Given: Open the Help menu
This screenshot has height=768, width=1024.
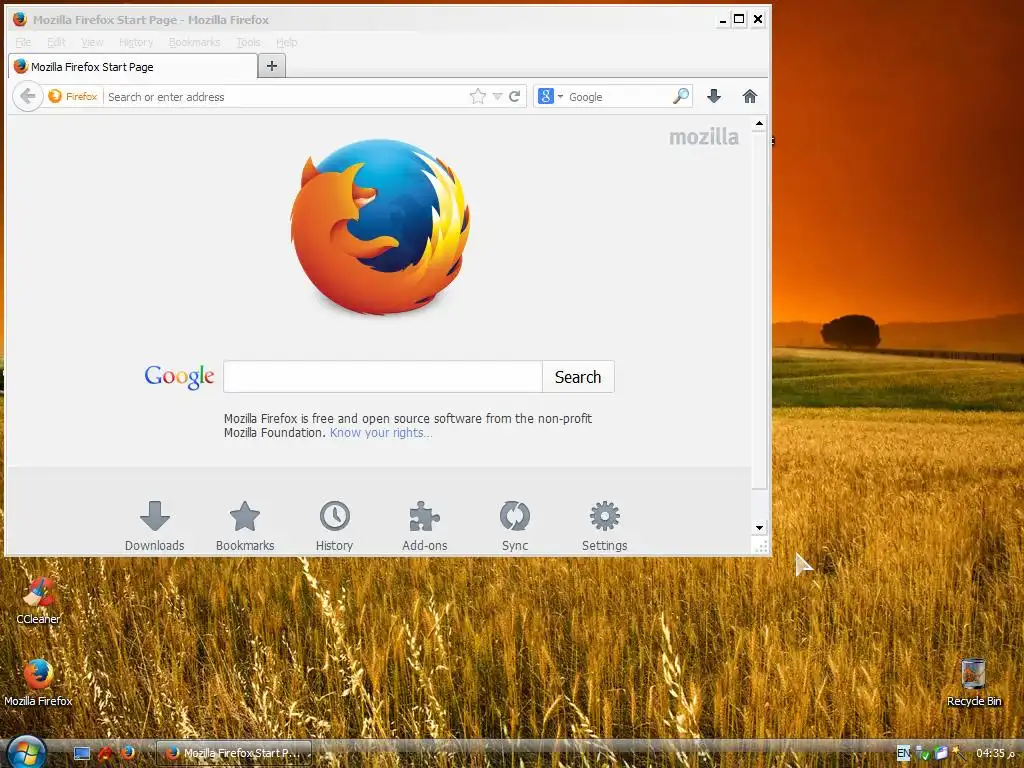Looking at the screenshot, I should pos(287,42).
